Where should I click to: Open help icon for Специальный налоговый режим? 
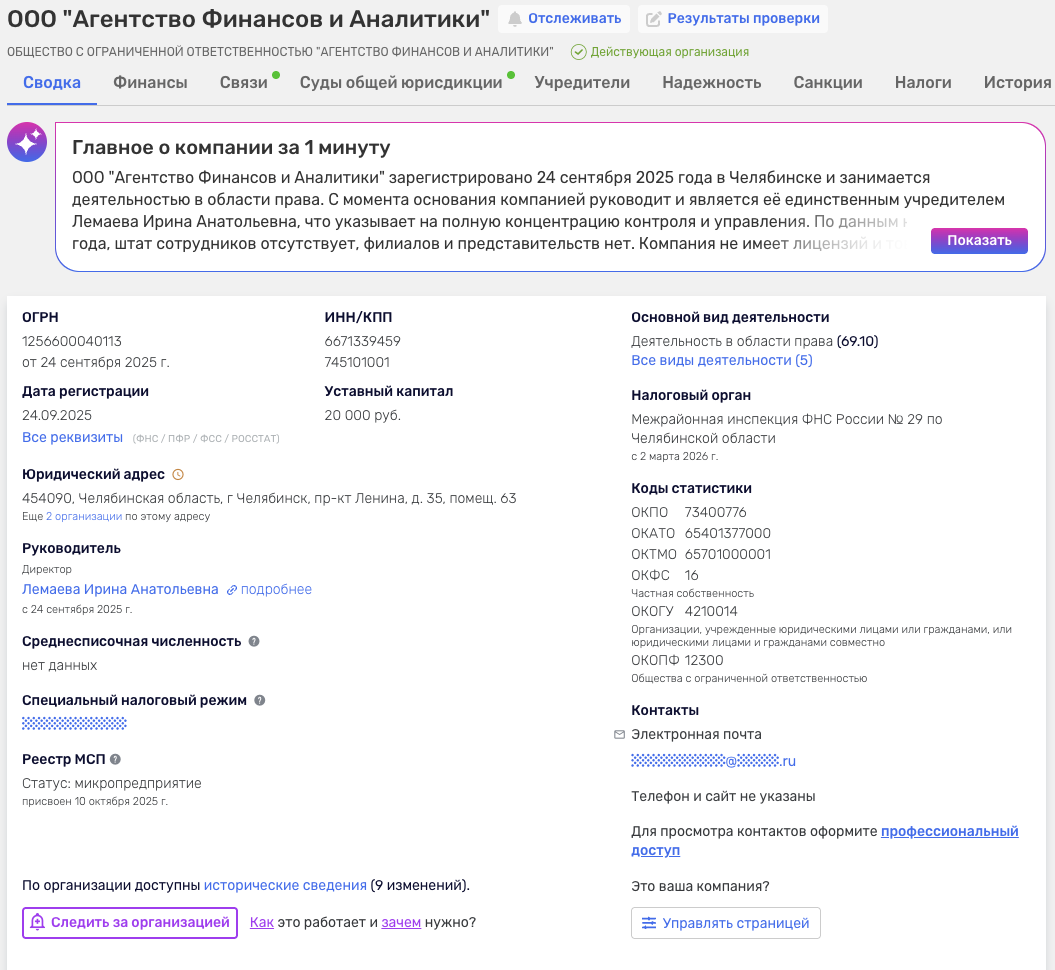tap(260, 700)
